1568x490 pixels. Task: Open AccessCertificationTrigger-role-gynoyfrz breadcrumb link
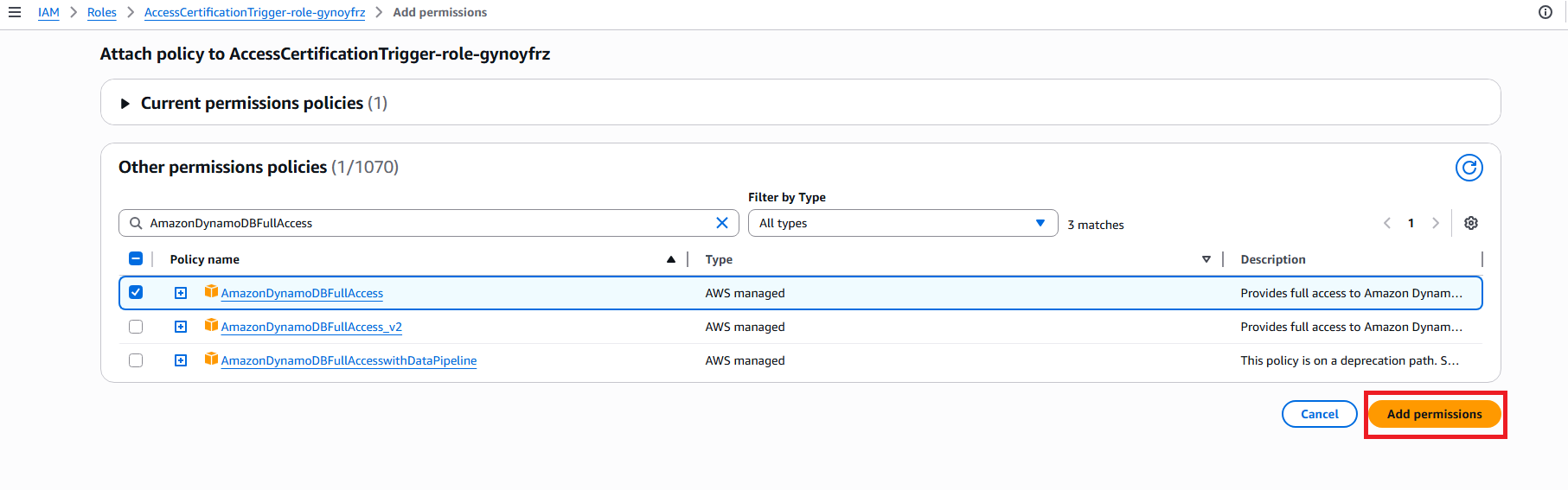tap(254, 12)
